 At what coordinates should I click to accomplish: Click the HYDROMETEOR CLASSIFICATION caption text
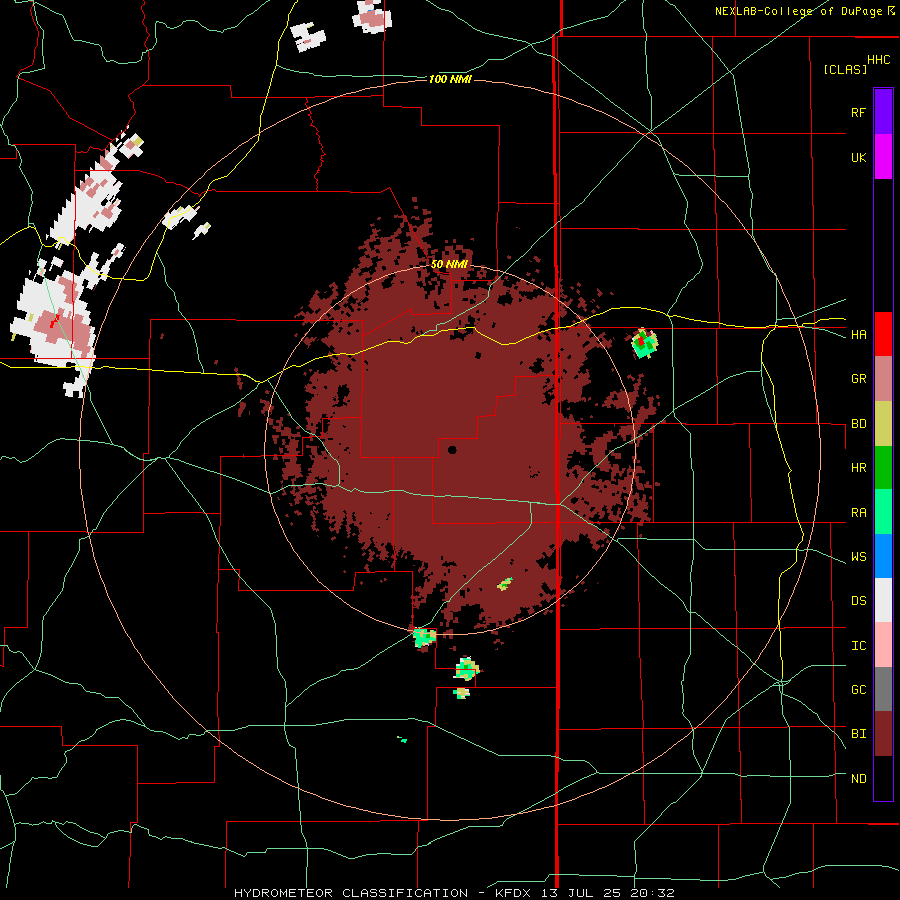point(351,893)
